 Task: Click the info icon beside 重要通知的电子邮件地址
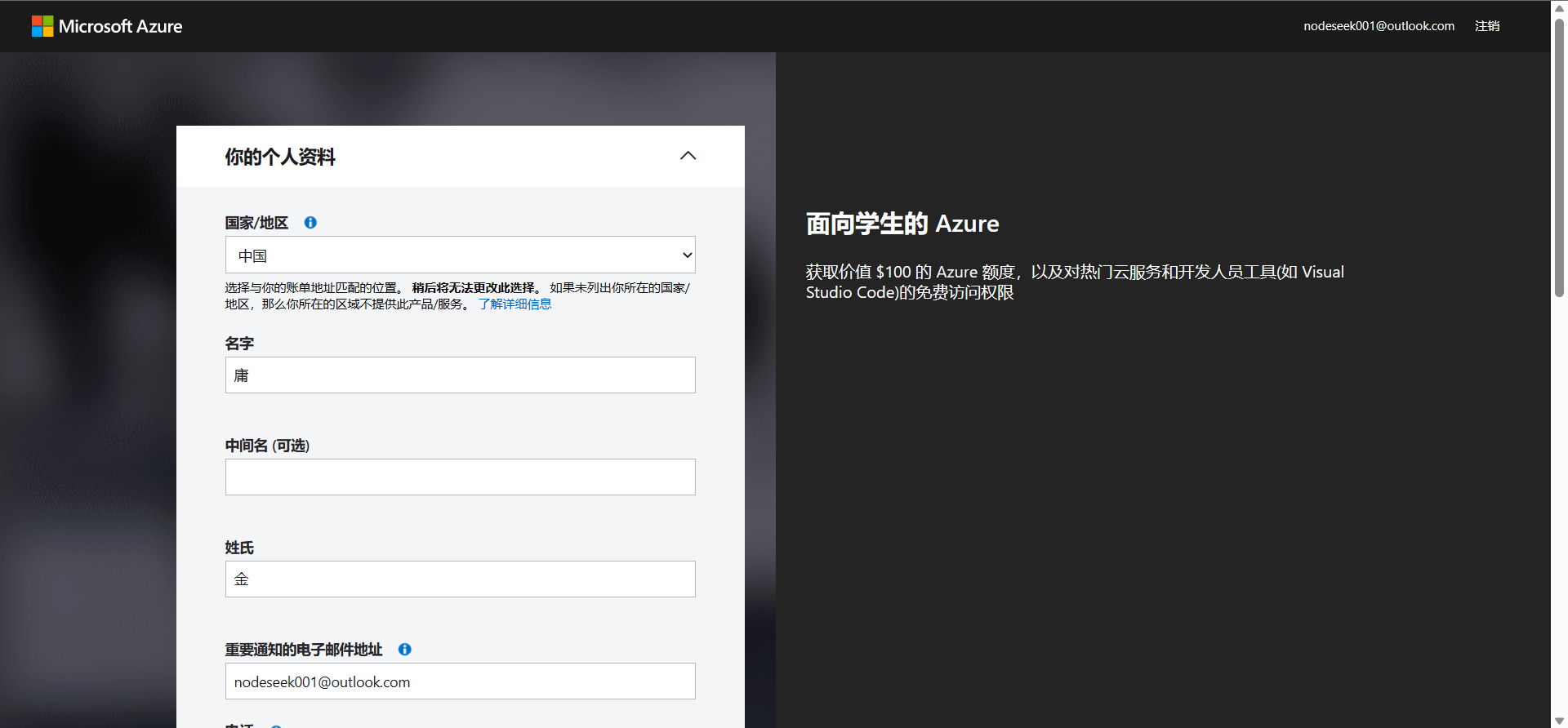404,650
